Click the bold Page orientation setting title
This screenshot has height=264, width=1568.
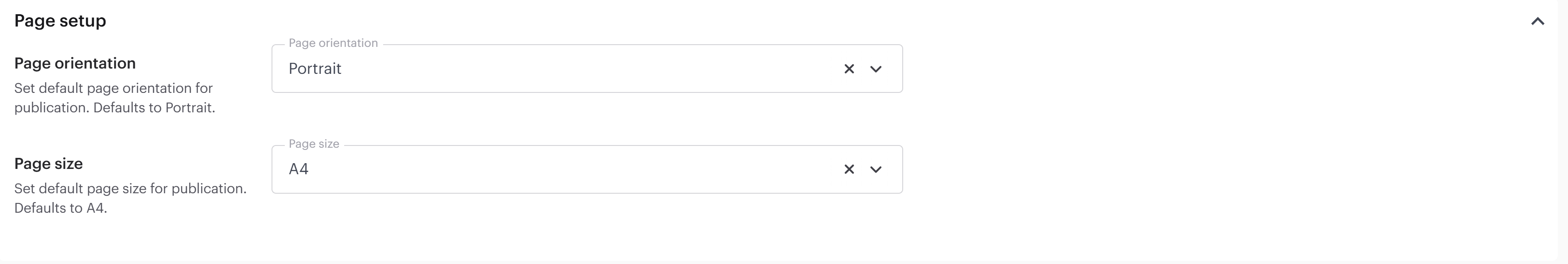[75, 63]
